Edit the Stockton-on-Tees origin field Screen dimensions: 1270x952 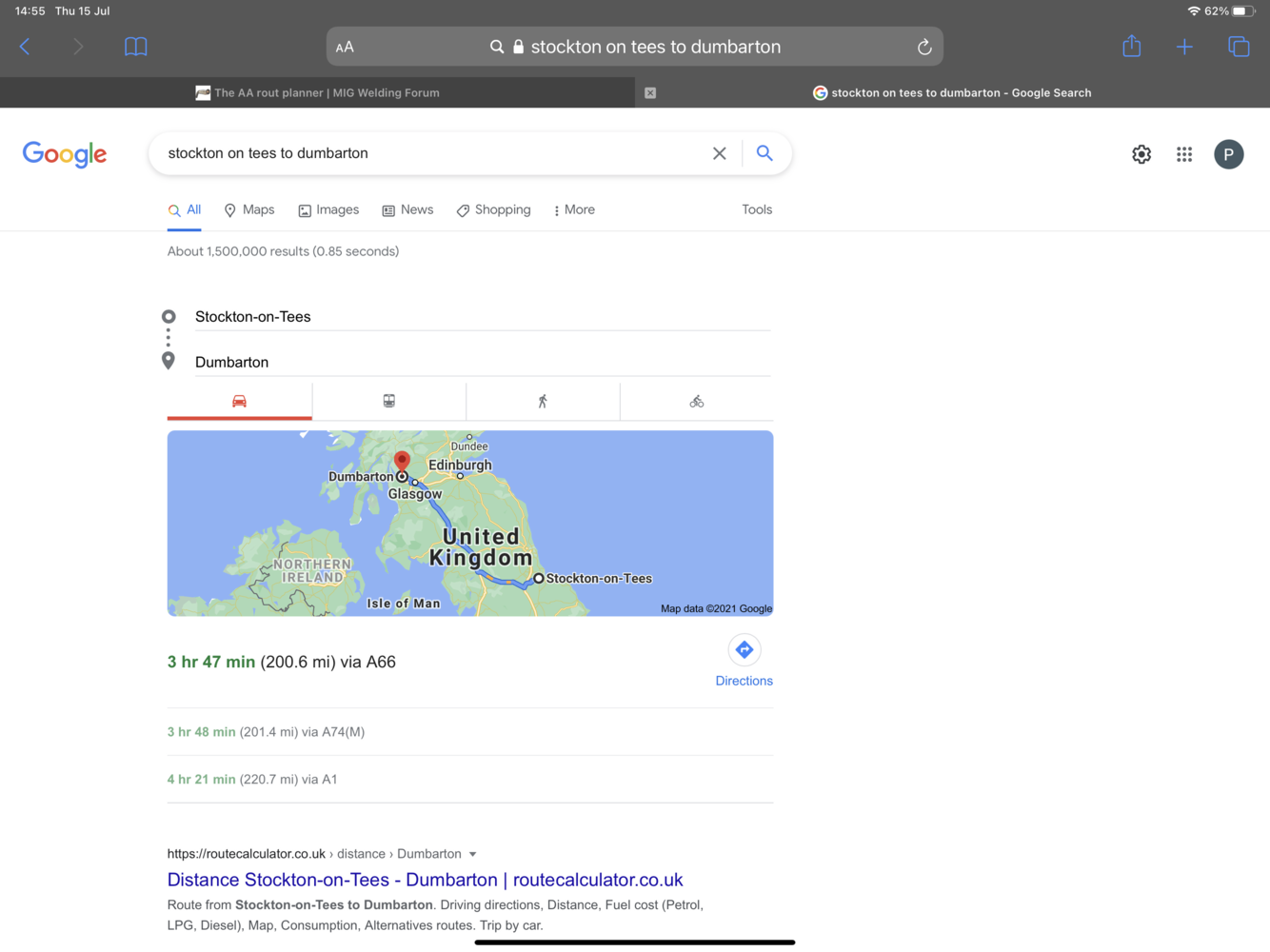coord(483,317)
